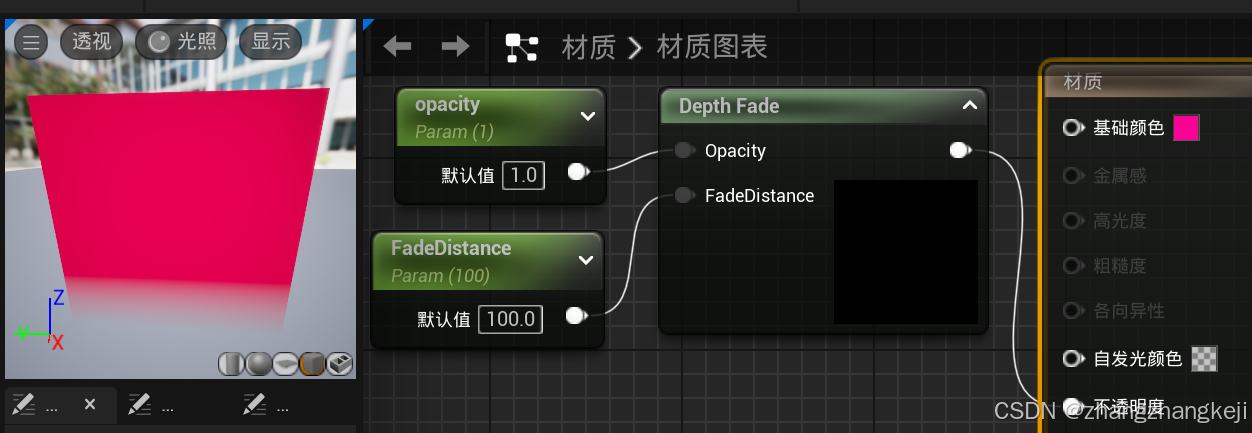Open the 透视 perspective view menu
Screen dimensions: 1252x433
92,42
